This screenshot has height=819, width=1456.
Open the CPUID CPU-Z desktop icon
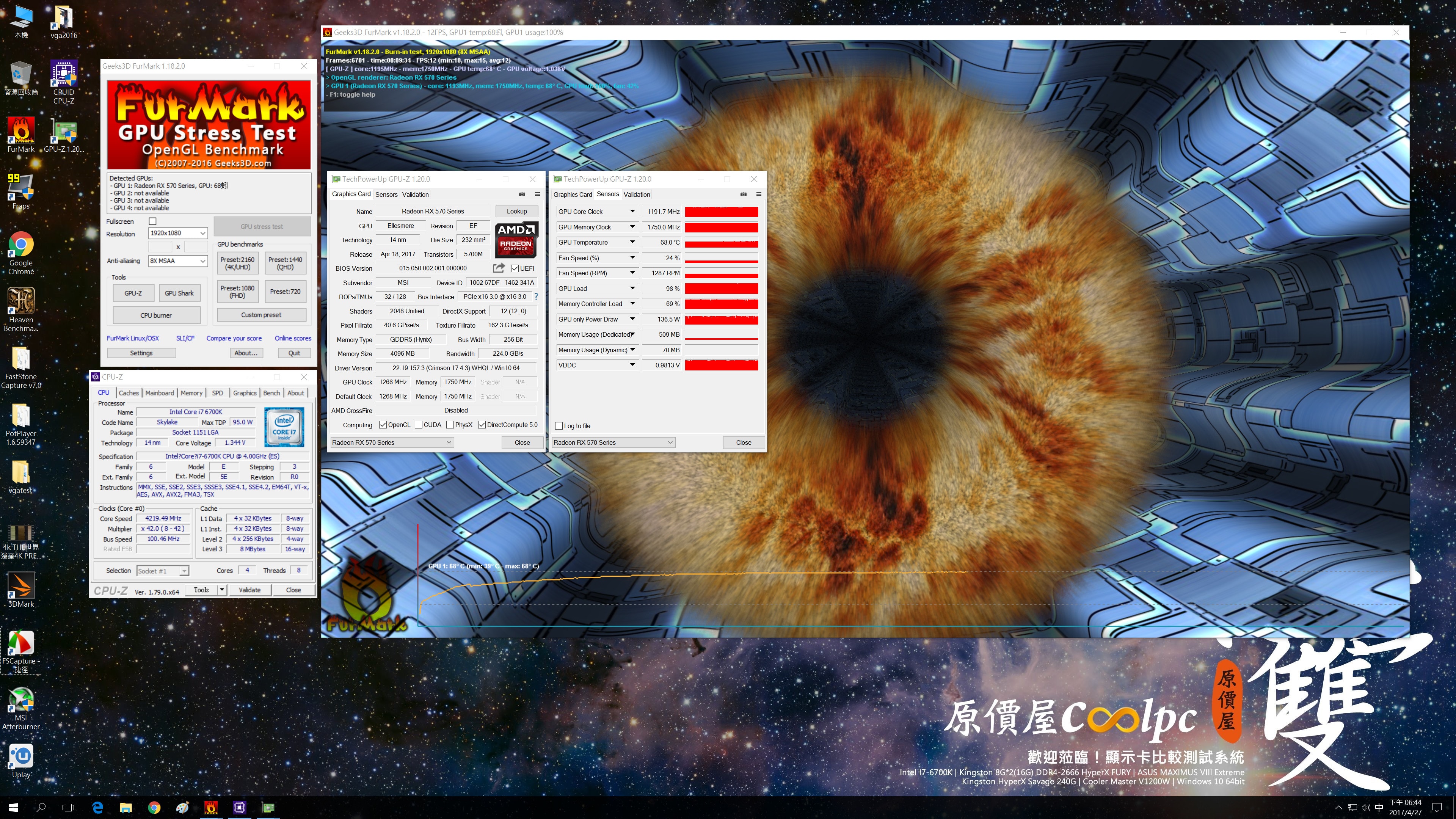pos(63,82)
